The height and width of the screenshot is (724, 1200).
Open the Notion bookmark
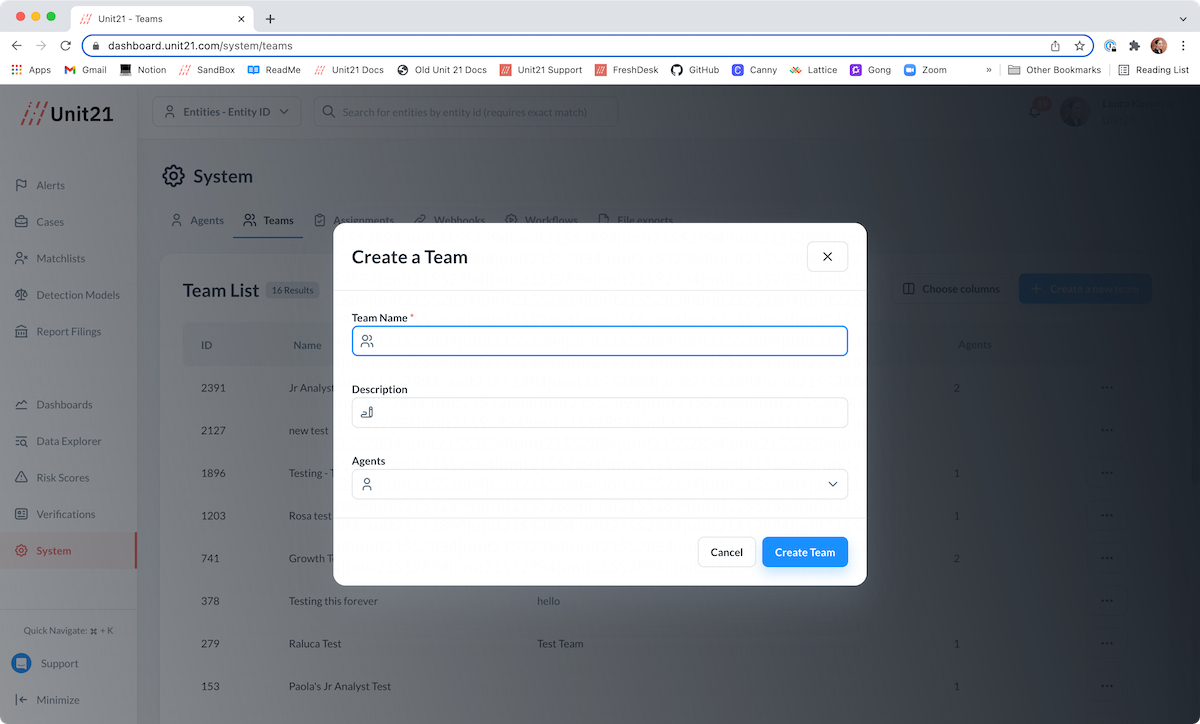[143, 70]
